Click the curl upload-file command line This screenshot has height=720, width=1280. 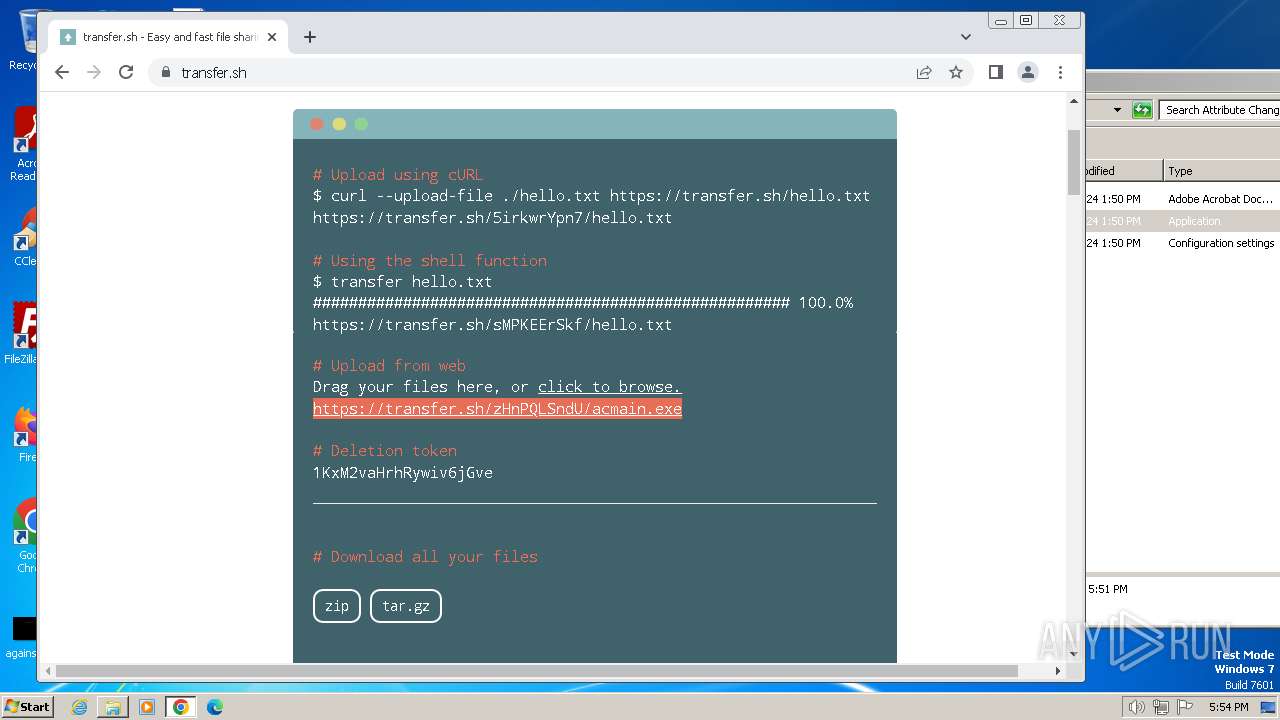(x=591, y=196)
